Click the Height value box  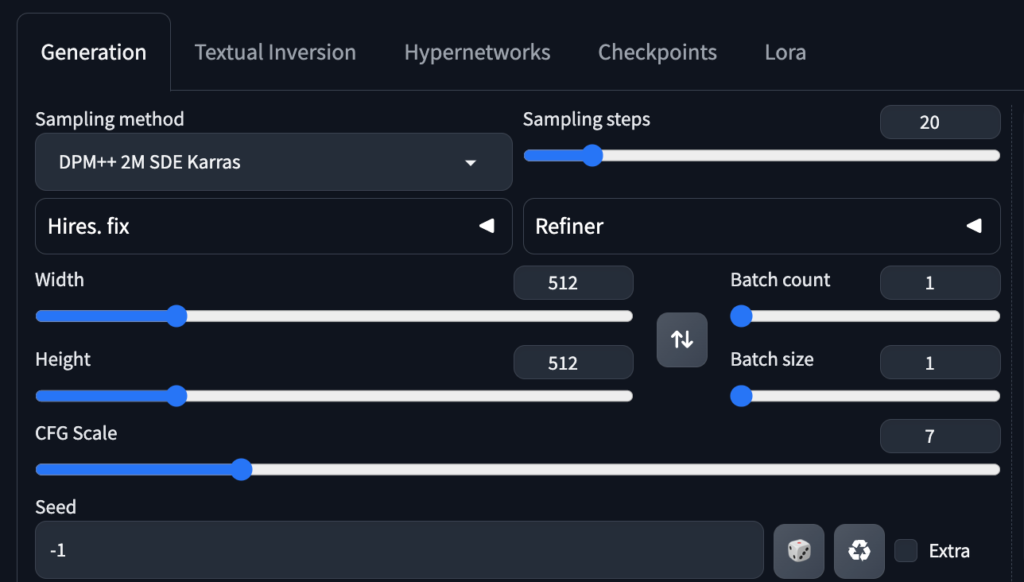pyautogui.click(x=572, y=362)
